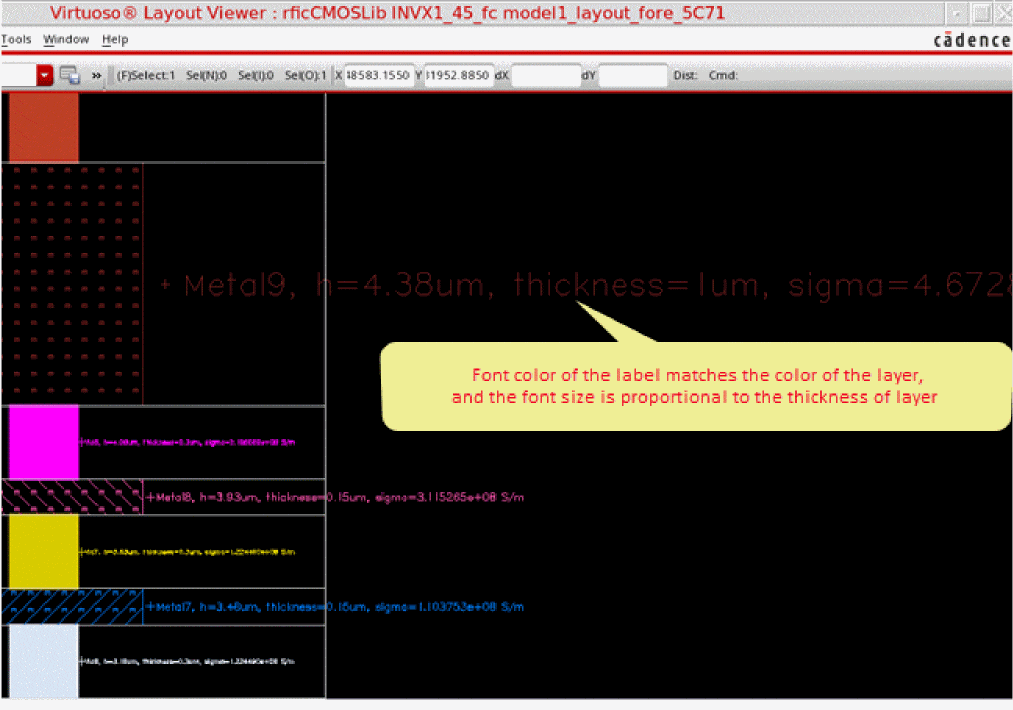This screenshot has width=1013, height=710.
Task: Click the blue hatched Metal7 strip
Action: pyautogui.click(x=72, y=607)
